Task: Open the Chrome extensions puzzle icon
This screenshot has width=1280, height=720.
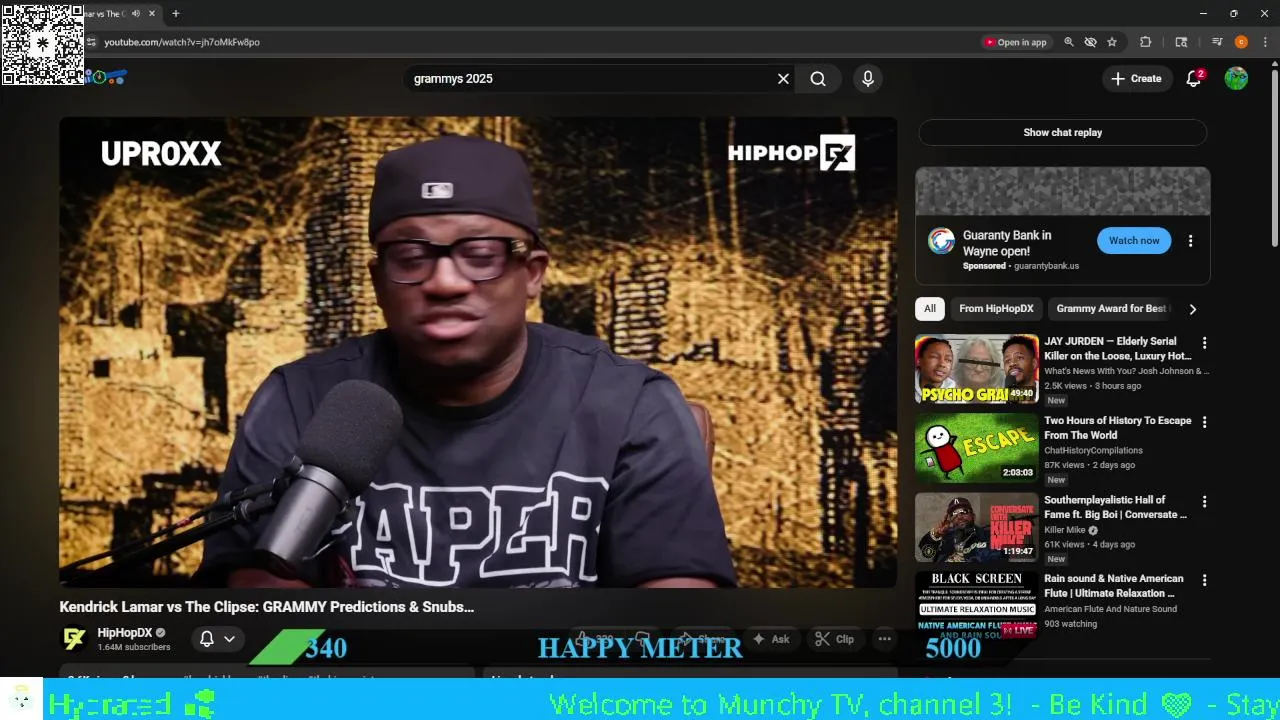Action: coord(1146,42)
